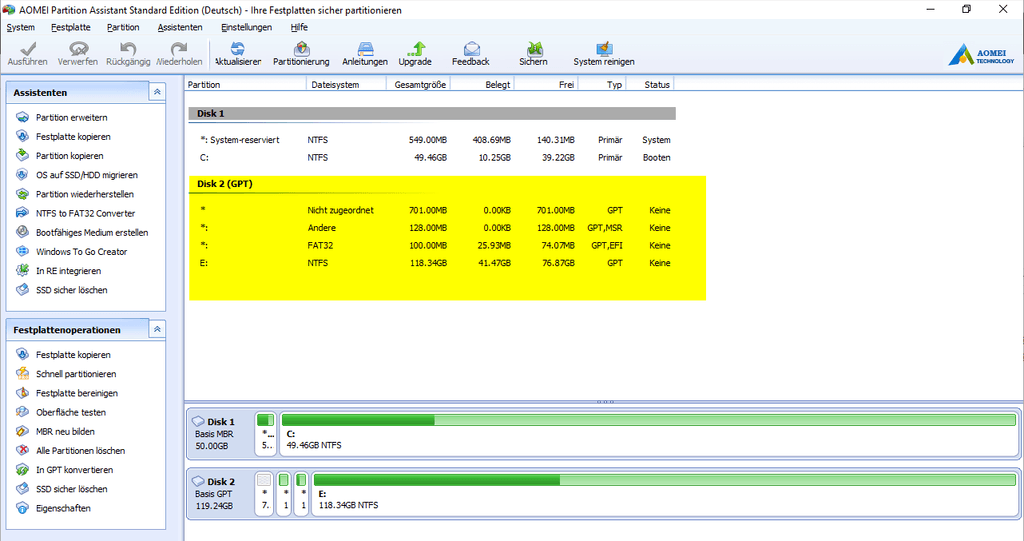
Task: Select the C: partition row in the list
Action: [432, 157]
